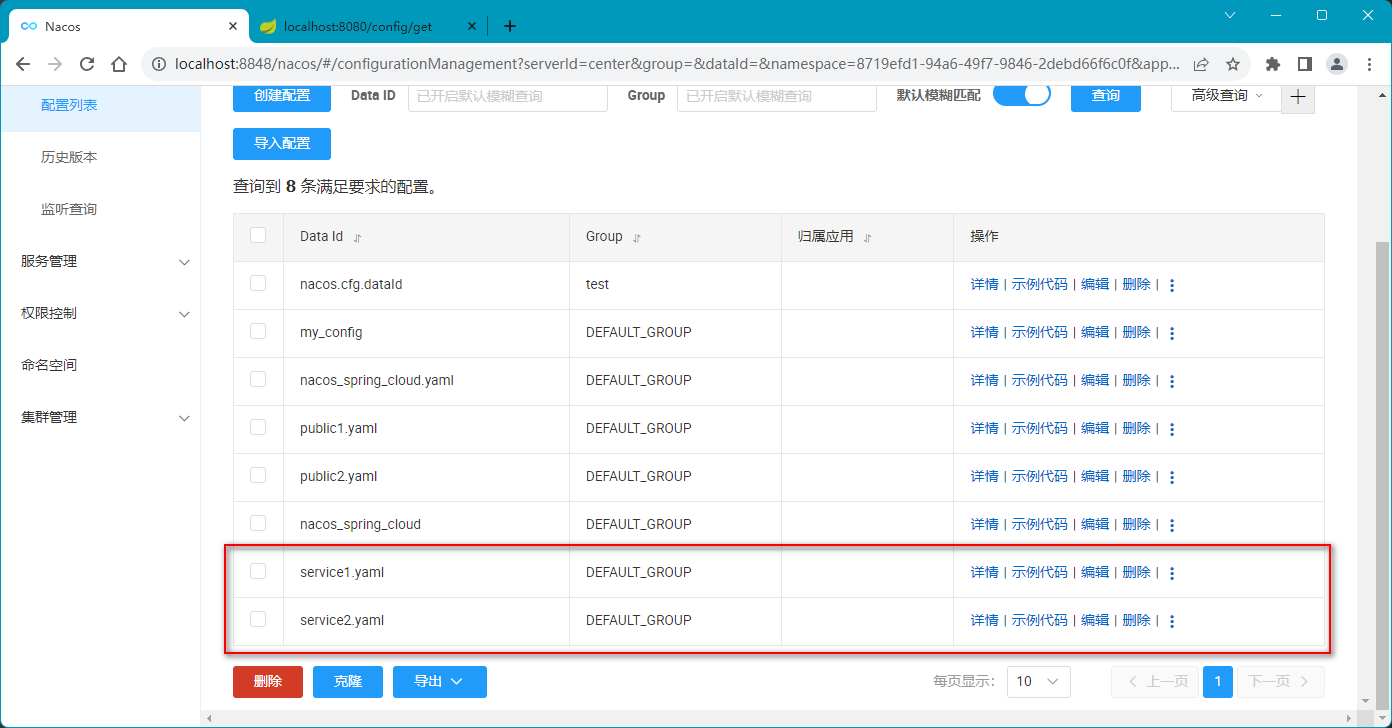Check the public2.yaml row
1392x728 pixels.
click(258, 475)
